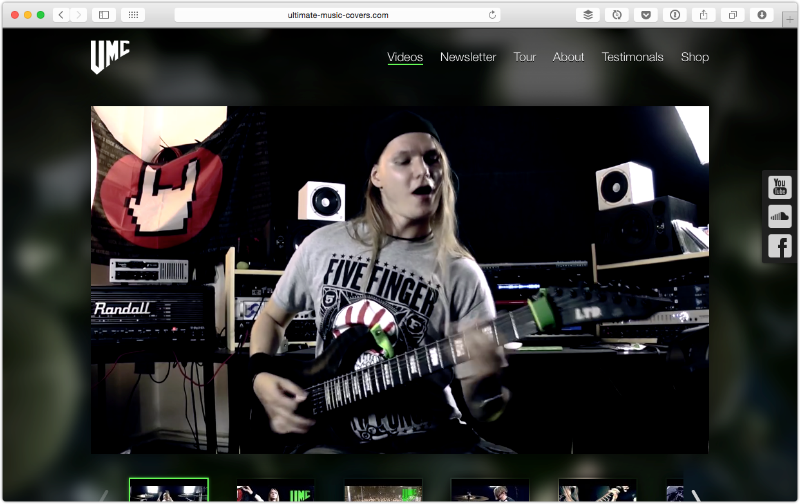Viewport: 800px width, 504px height.
Task: Play the main guitar cover video
Action: pyautogui.click(x=399, y=280)
